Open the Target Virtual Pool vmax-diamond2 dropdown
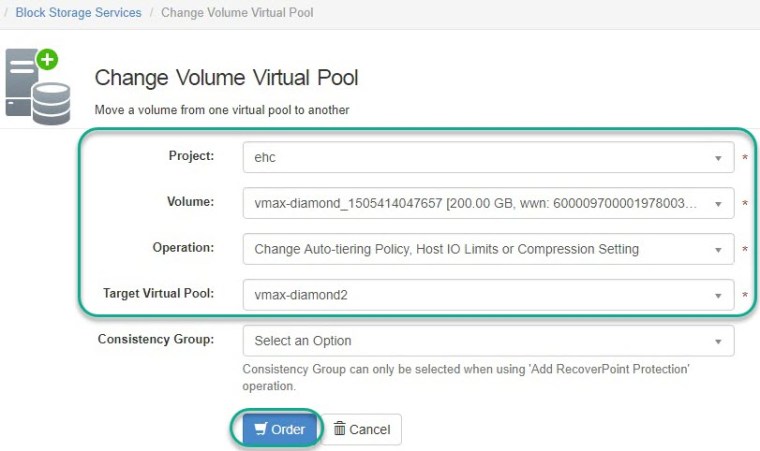Image resolution: width=760 pixels, height=451 pixels. pyautogui.click(x=480, y=296)
